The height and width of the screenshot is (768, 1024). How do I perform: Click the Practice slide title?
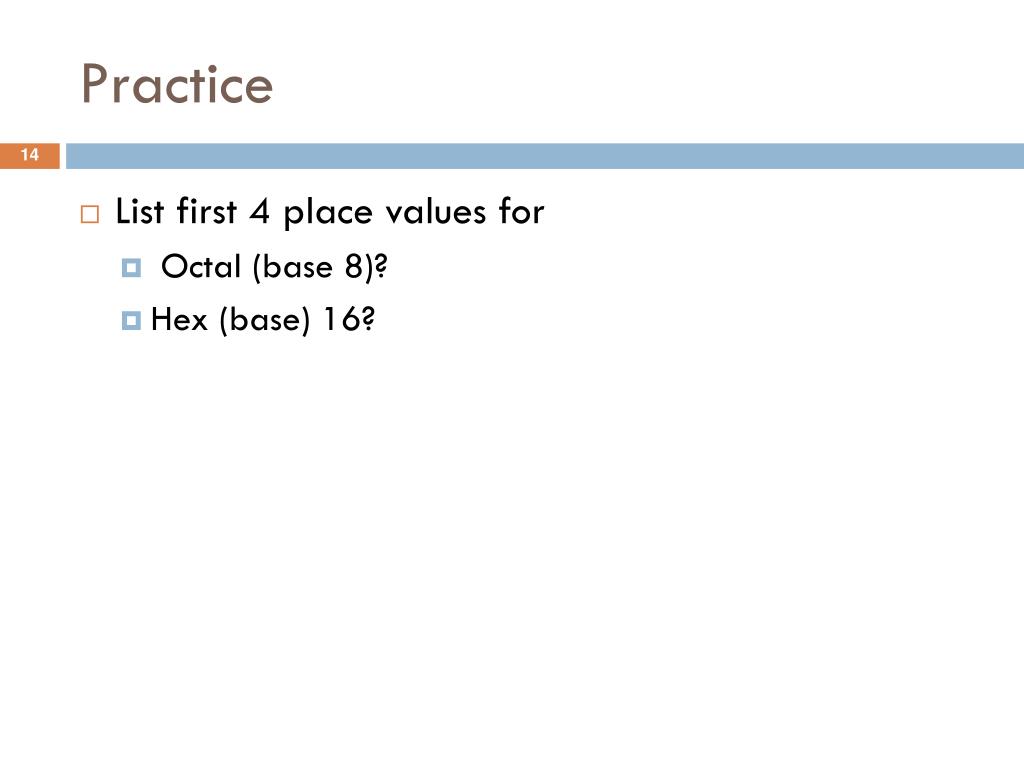pyautogui.click(x=176, y=84)
